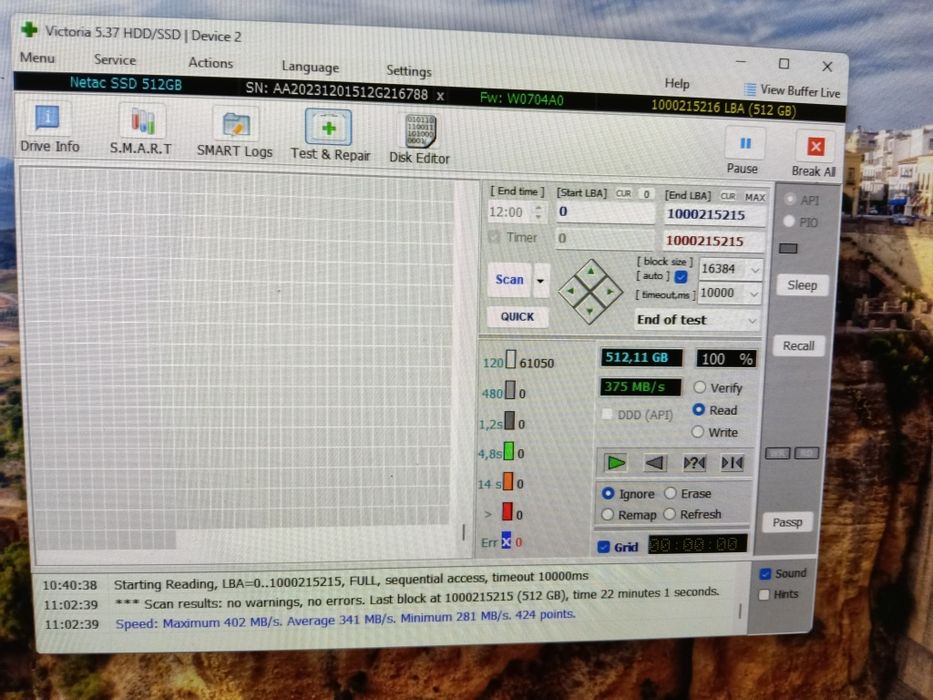Select the Refresh action radio button
Screen dimensions: 933x700
coord(669,514)
